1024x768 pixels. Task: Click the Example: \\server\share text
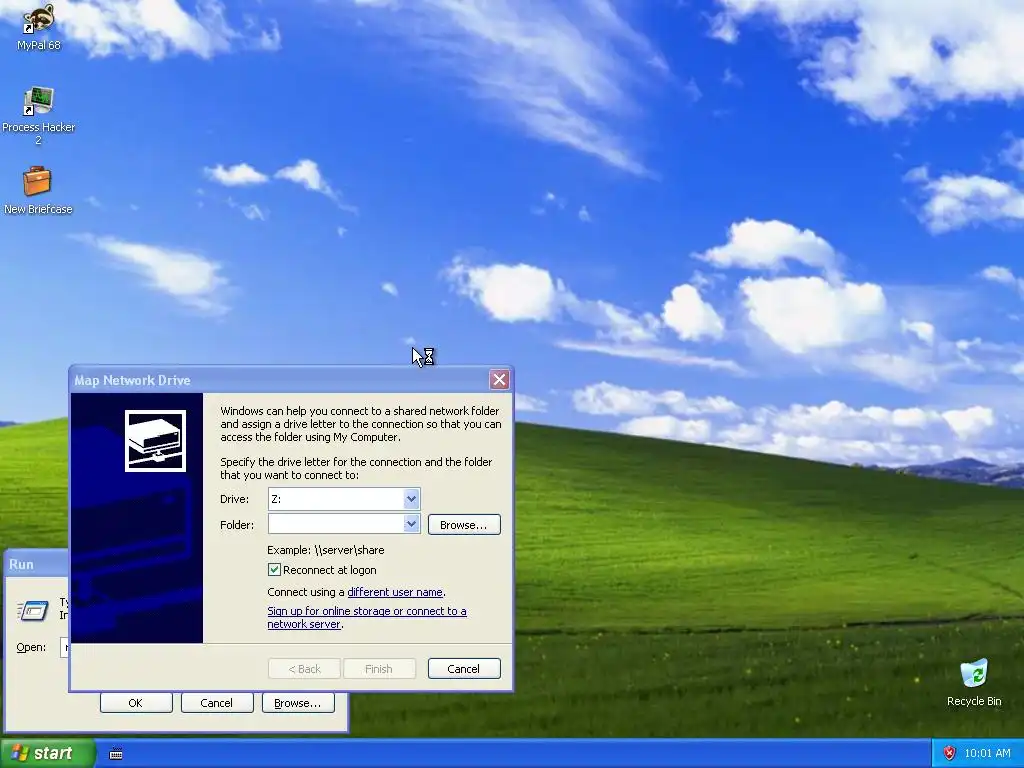click(x=325, y=550)
